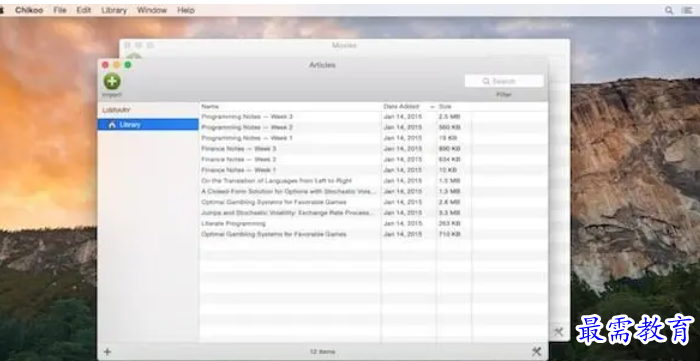The image size is (700, 361).
Task: Click the date cell of Programming Notes Week 3
Action: (403, 116)
